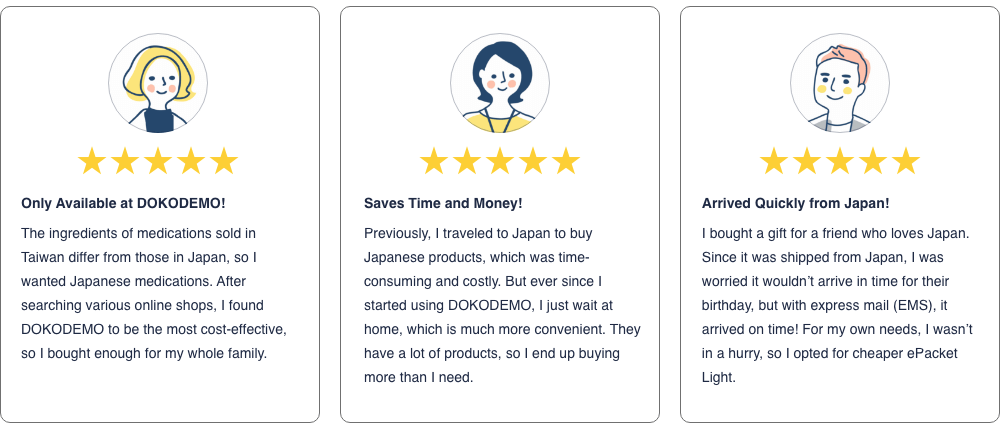This screenshot has width=1000, height=429.
Task: Click the review text about express mail EMS
Action: pos(838,305)
